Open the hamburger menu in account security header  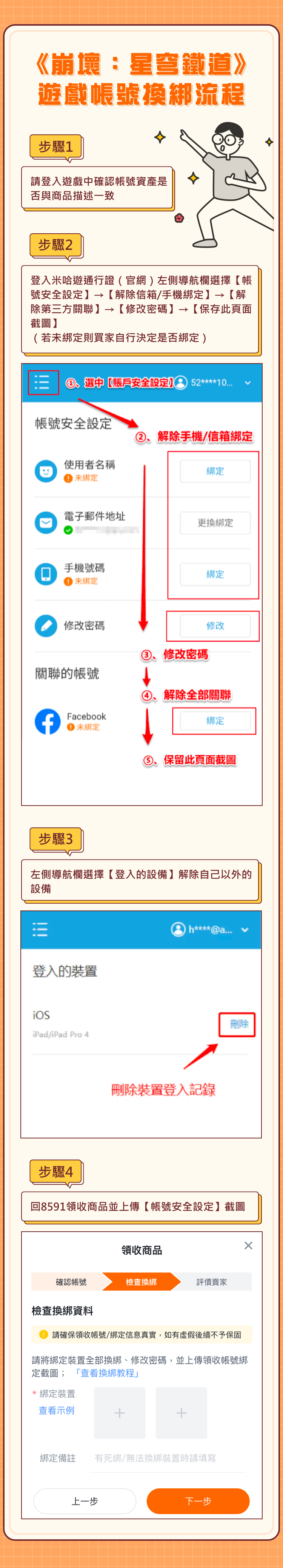[x=42, y=382]
